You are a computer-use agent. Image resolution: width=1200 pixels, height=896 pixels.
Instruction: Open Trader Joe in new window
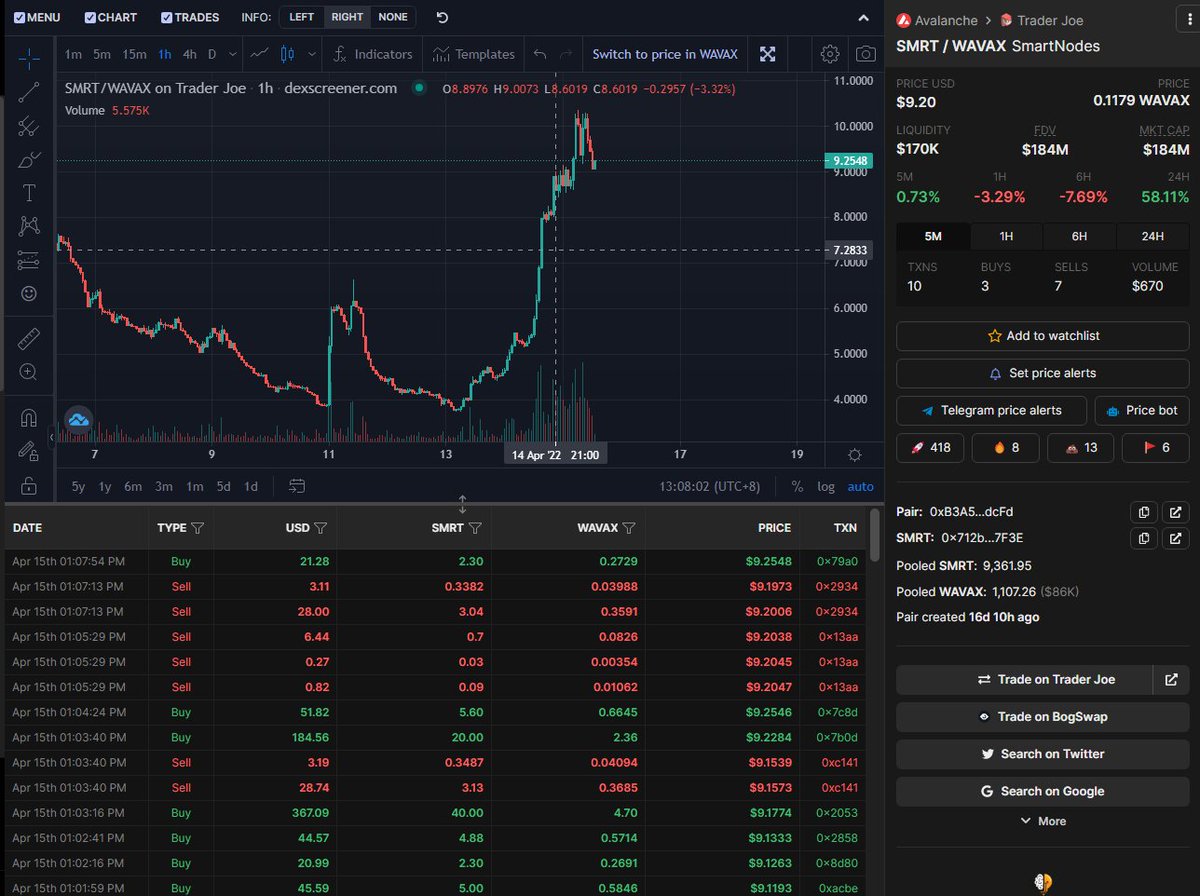point(1171,679)
